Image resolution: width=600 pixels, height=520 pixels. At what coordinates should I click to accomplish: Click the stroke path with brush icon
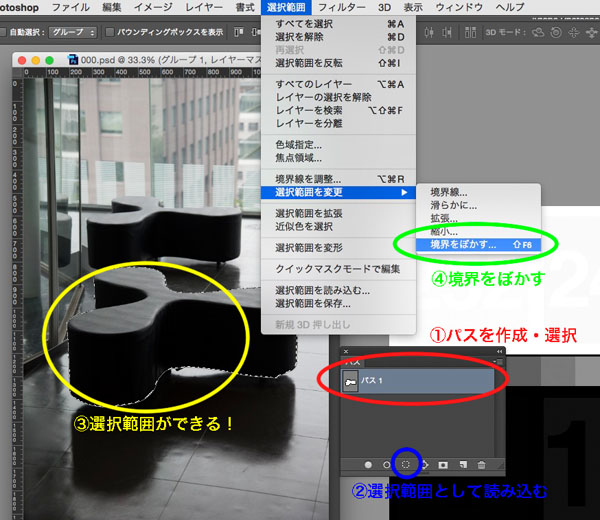tap(387, 464)
